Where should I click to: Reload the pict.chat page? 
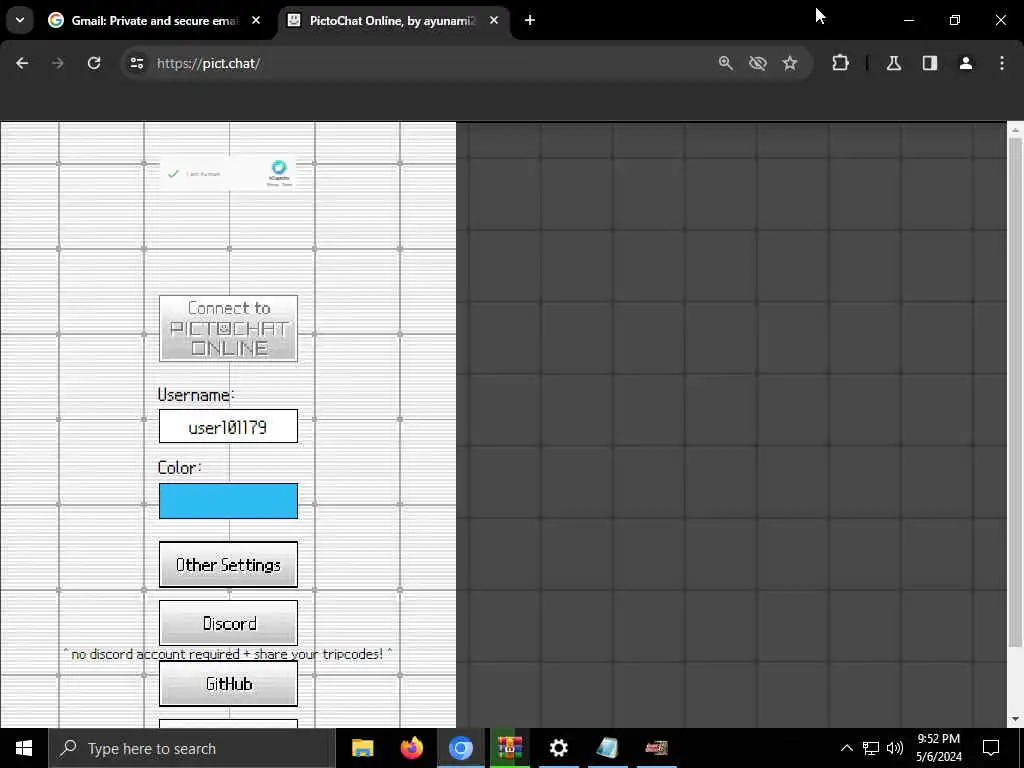click(94, 63)
